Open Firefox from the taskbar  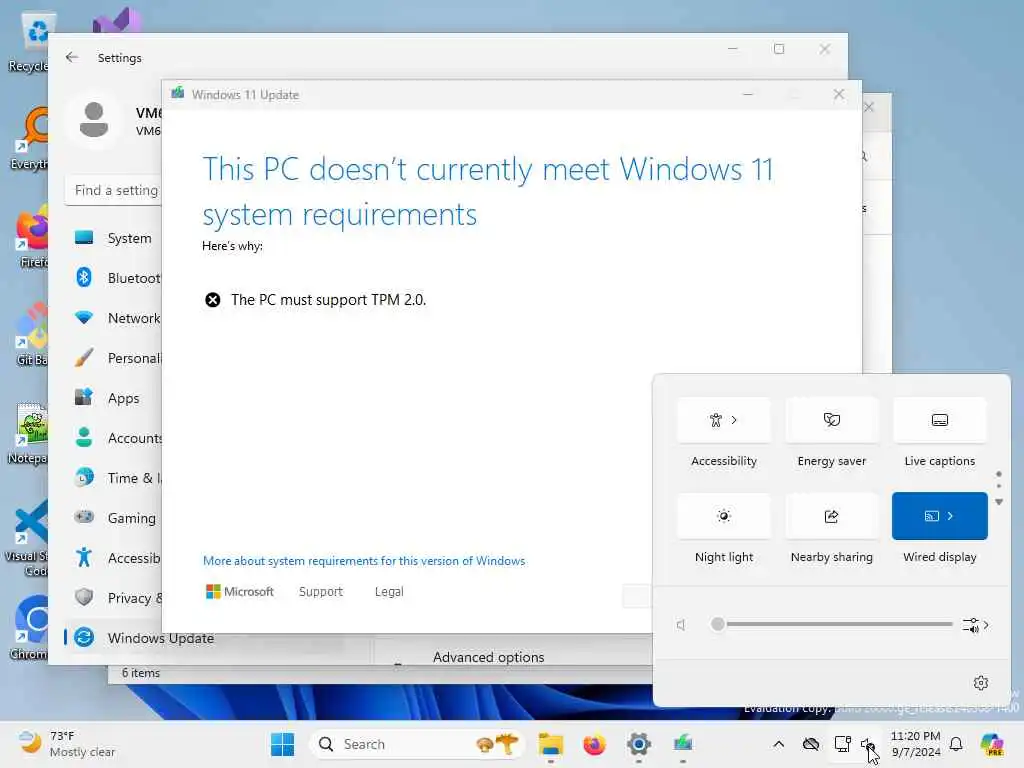[x=594, y=744]
